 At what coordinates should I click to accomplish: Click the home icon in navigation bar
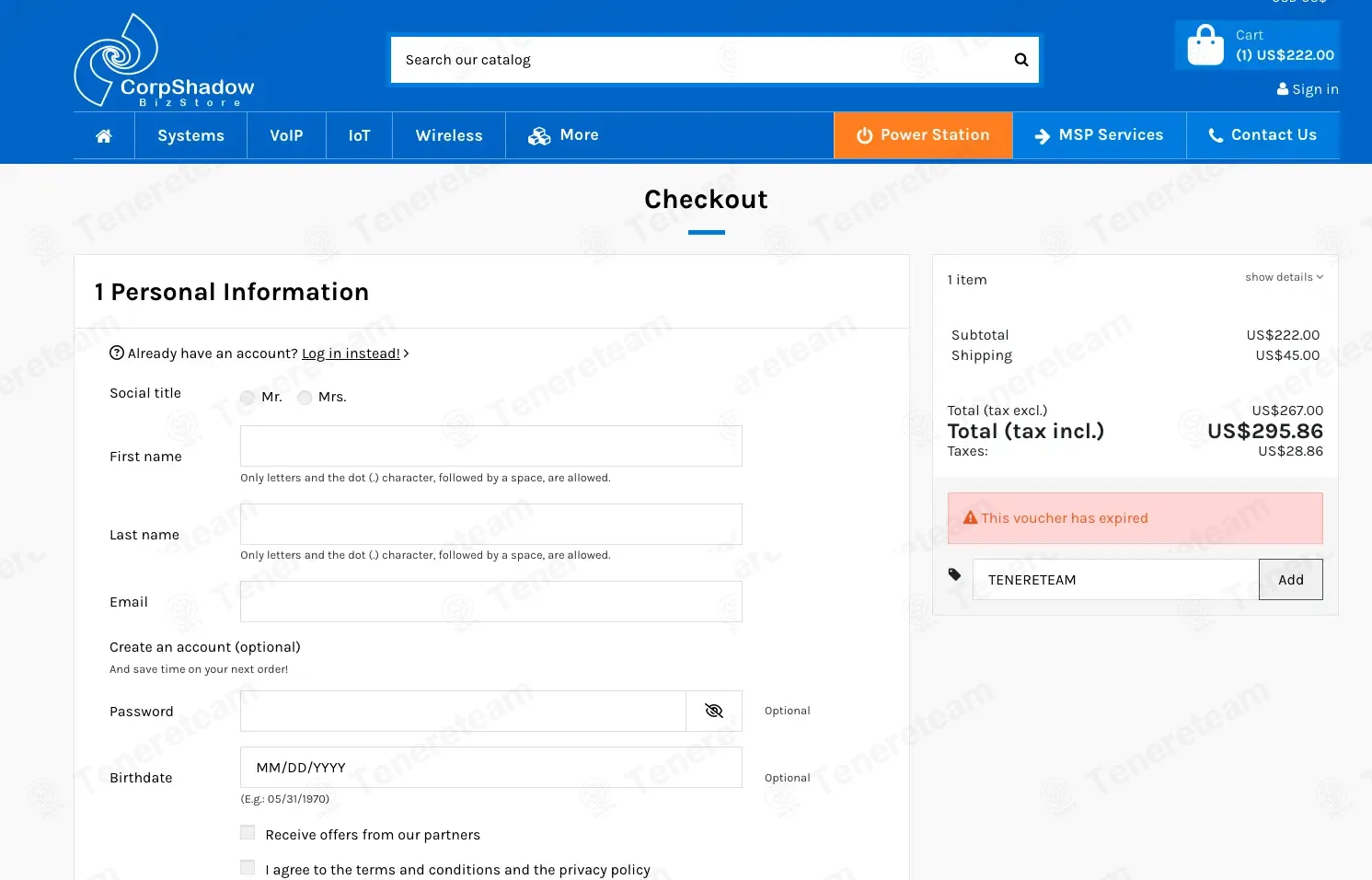(104, 136)
